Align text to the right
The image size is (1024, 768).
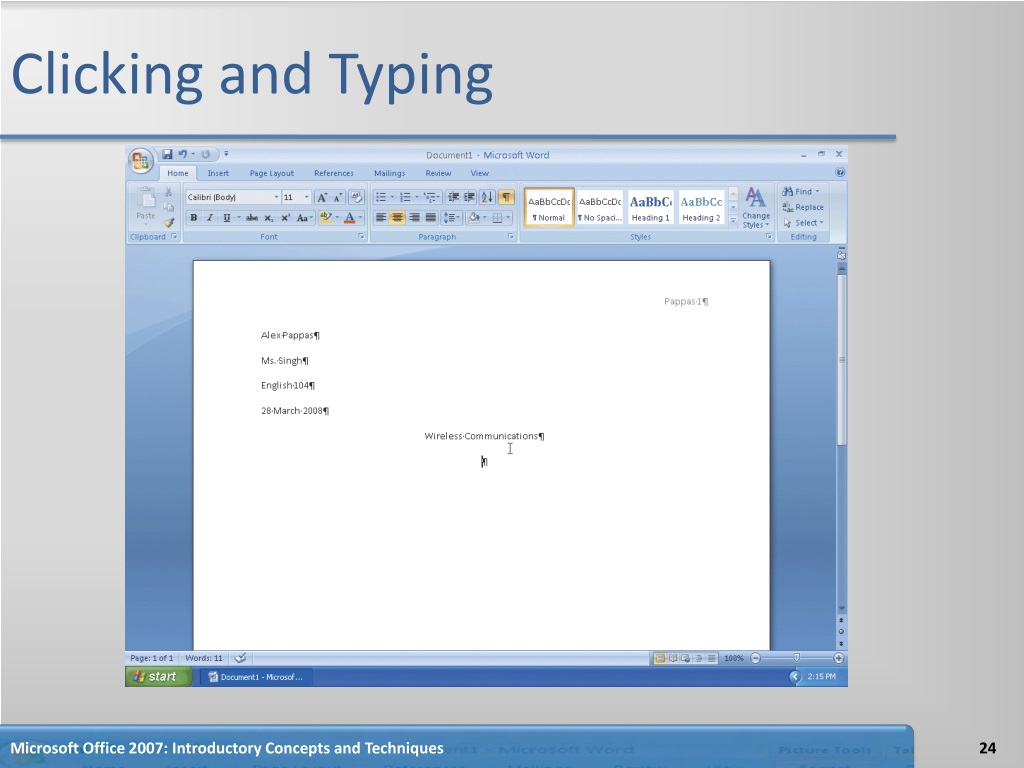pyautogui.click(x=414, y=218)
